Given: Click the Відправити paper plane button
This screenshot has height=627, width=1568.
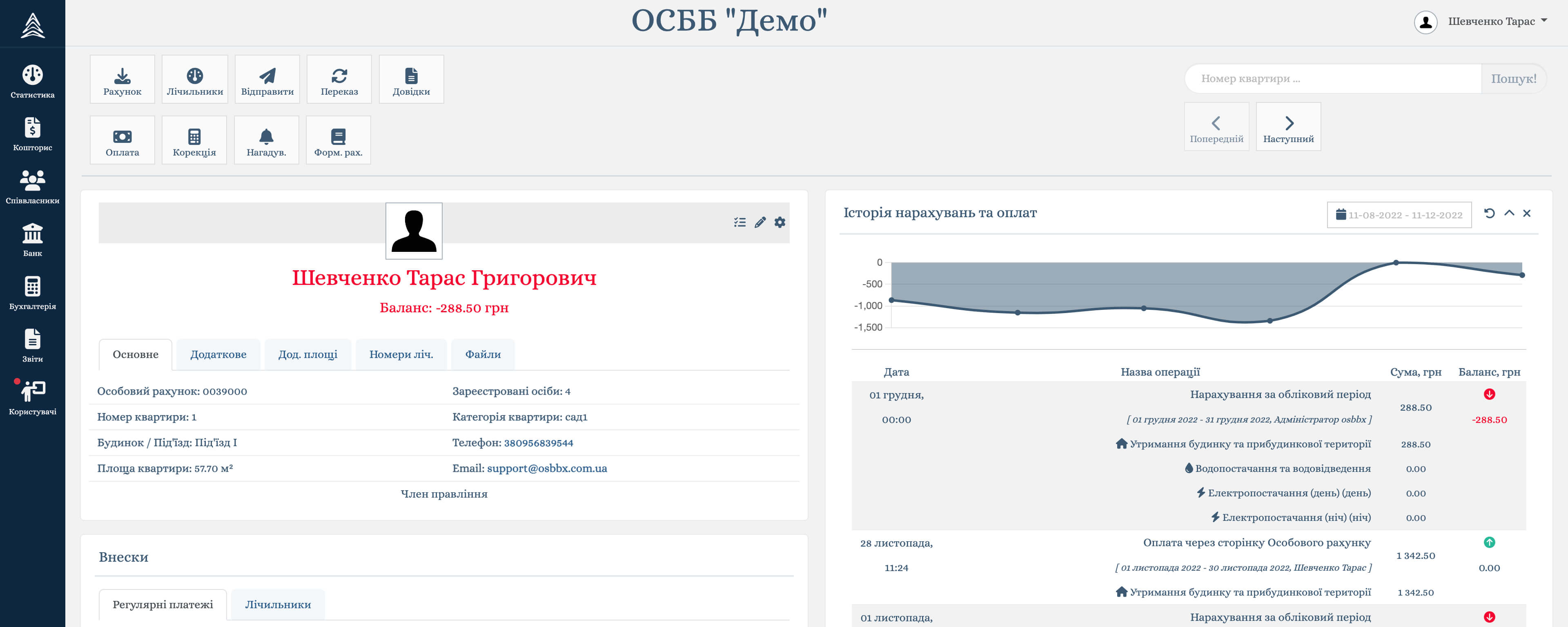Looking at the screenshot, I should tap(267, 80).
